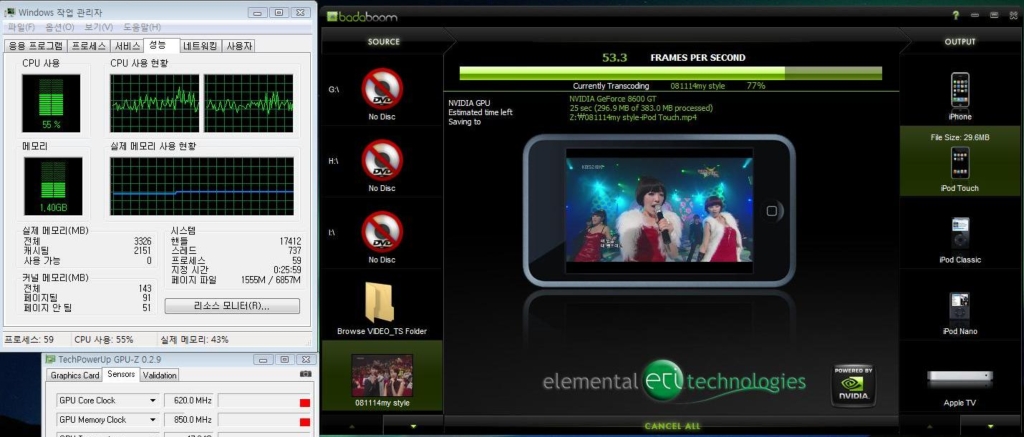Image resolution: width=1024 pixels, height=437 pixels.
Task: Click GPU Core Clock red graph indicator
Action: tap(304, 403)
